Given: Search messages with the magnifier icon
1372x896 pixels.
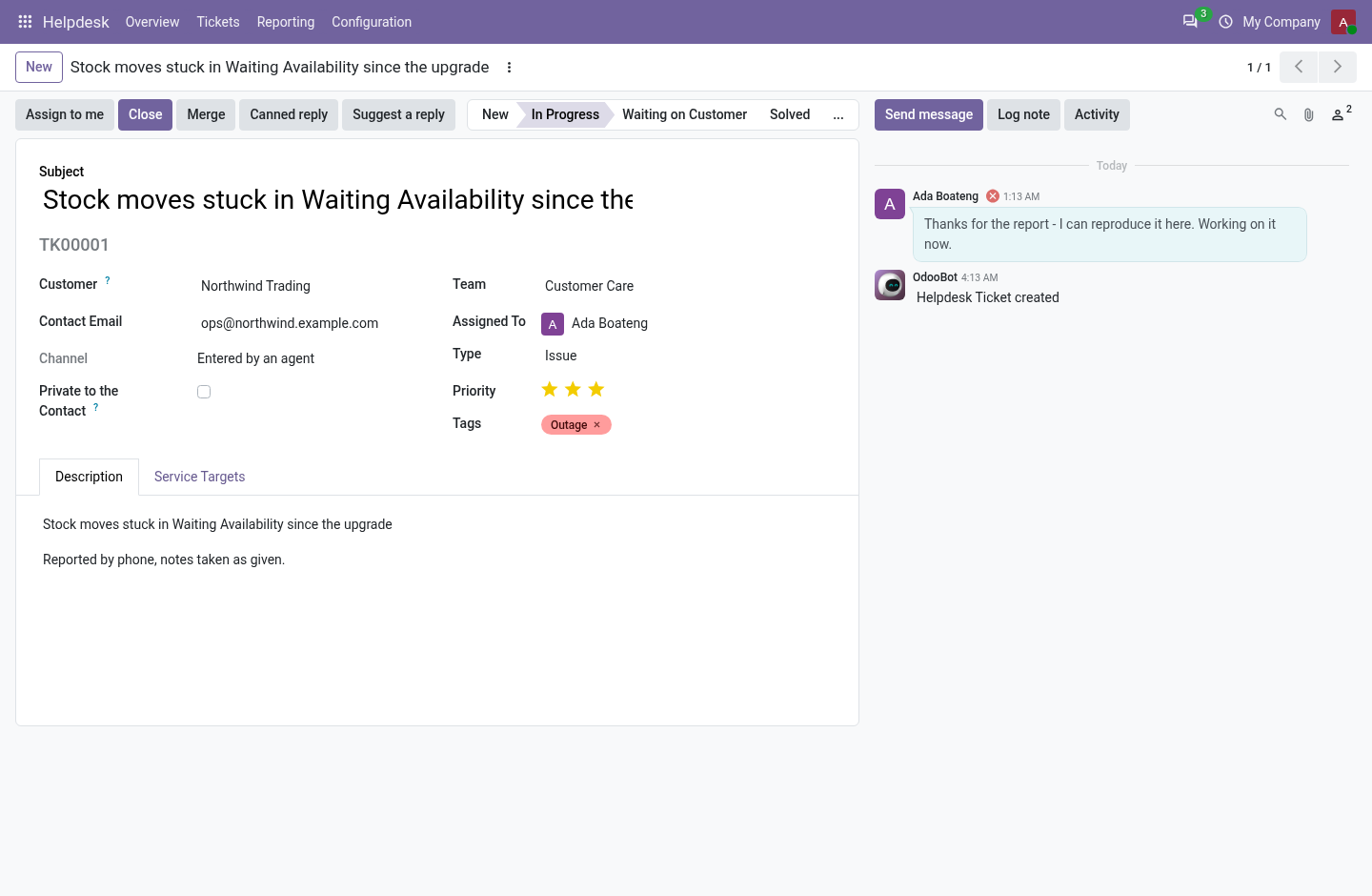Looking at the screenshot, I should click(1281, 114).
